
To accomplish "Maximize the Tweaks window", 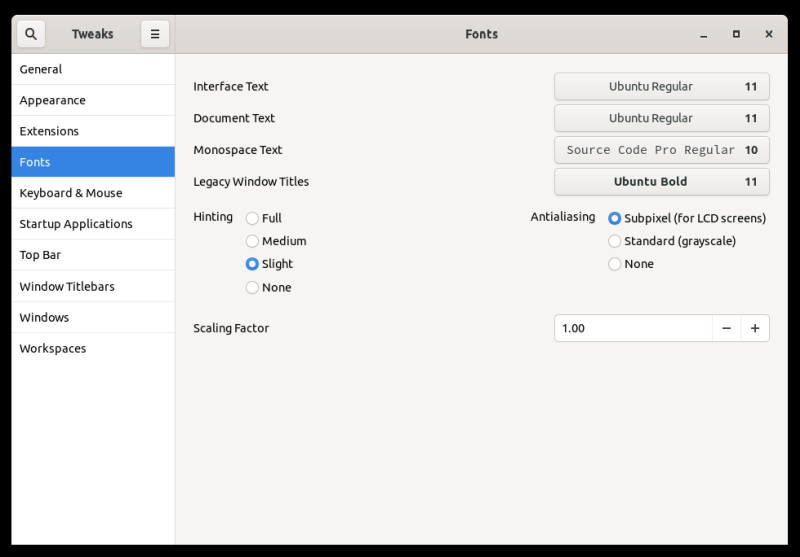I will coord(736,34).
